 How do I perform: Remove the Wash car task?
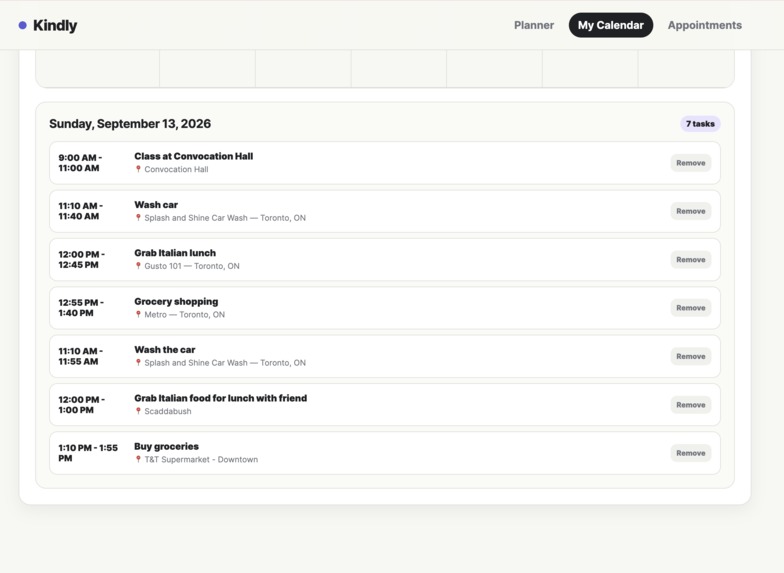tap(690, 211)
